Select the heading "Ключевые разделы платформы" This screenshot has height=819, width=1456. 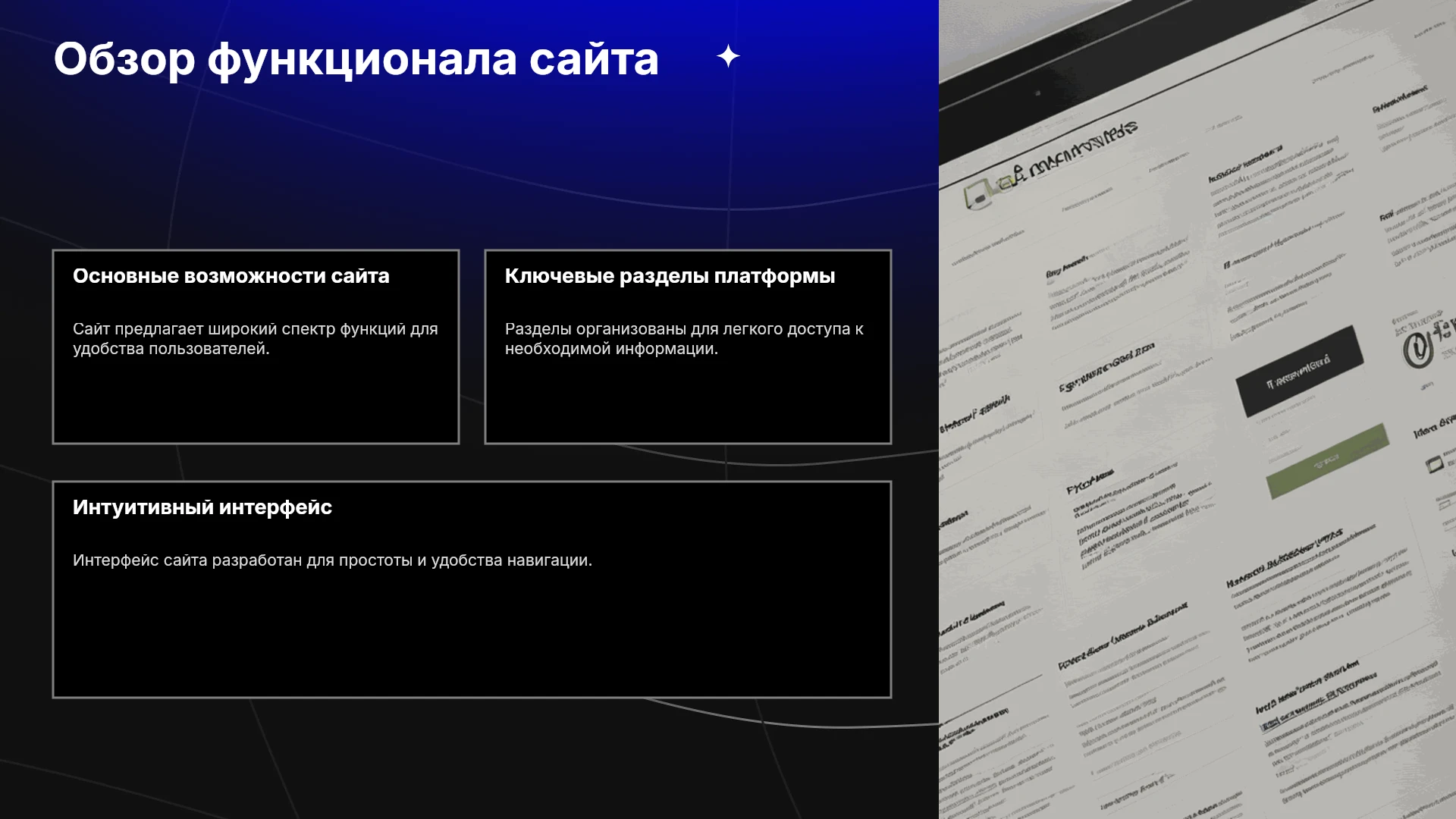click(670, 276)
